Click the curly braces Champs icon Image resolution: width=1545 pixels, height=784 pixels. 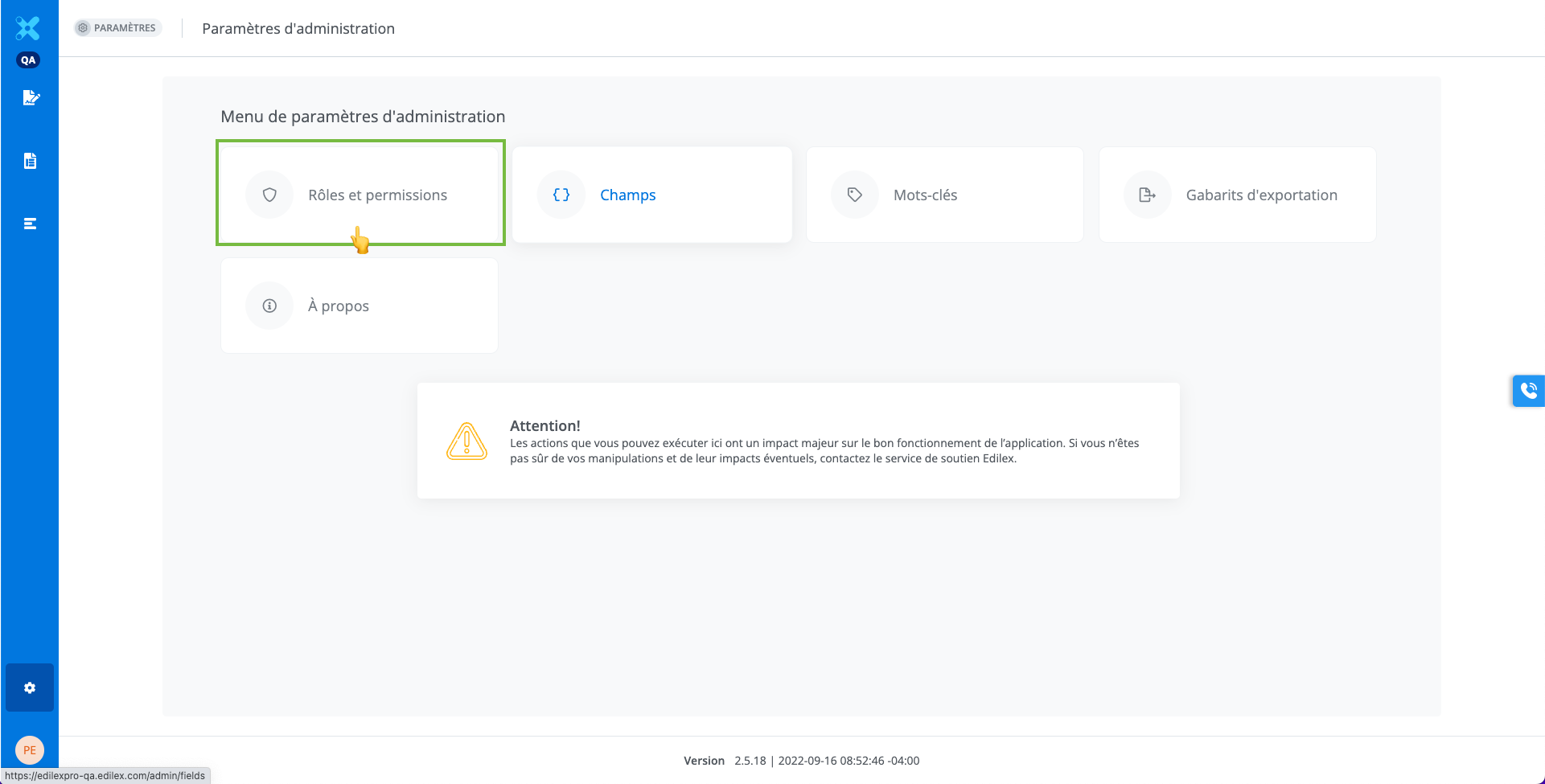[x=561, y=195]
